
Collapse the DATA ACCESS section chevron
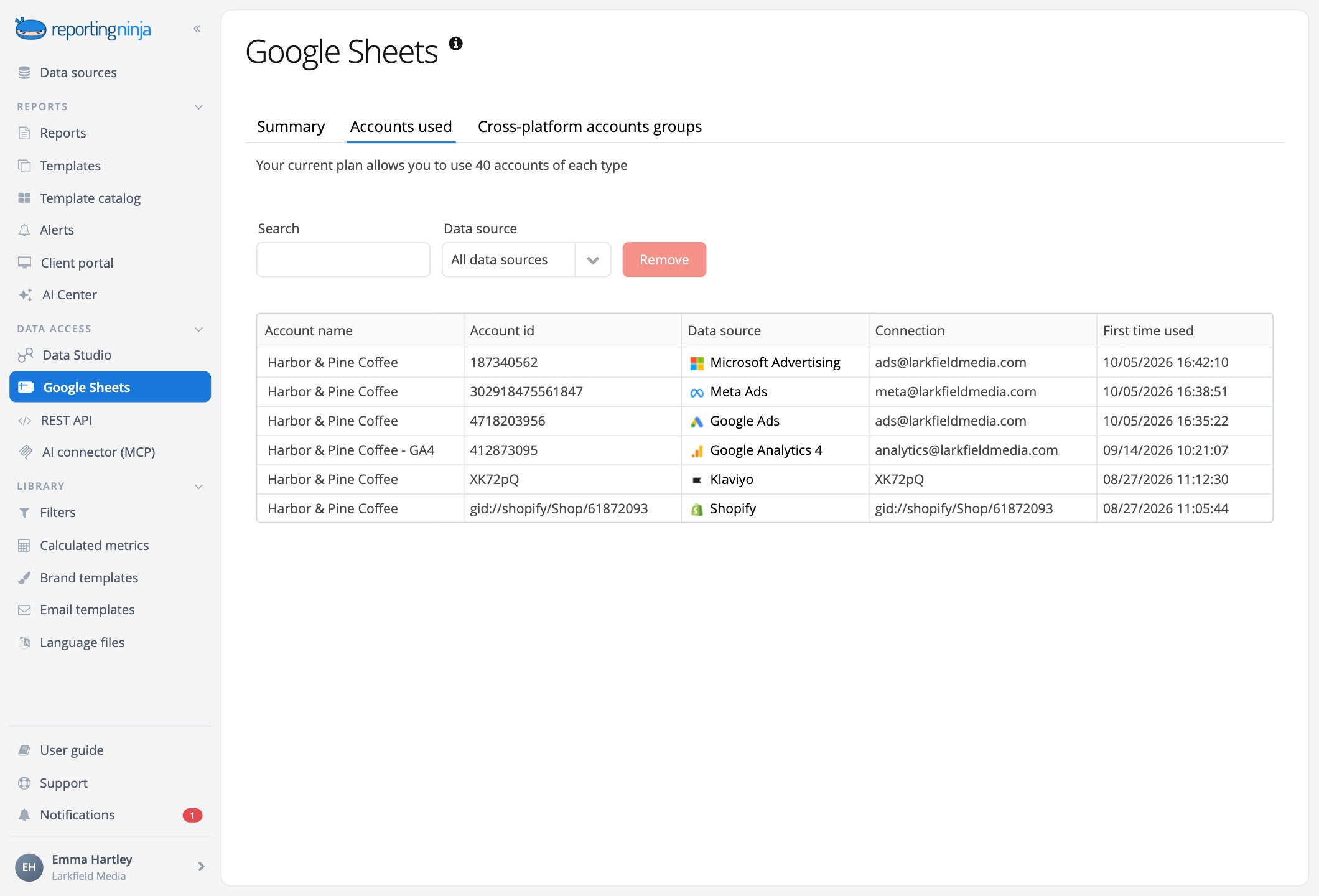199,329
